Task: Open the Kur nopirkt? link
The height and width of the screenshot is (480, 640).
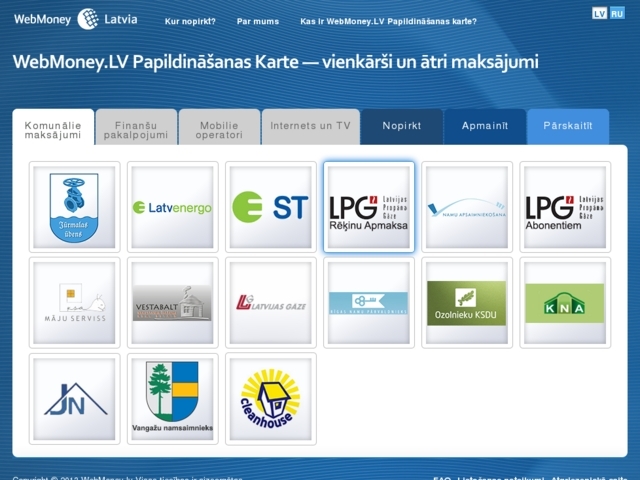Action: (190, 22)
